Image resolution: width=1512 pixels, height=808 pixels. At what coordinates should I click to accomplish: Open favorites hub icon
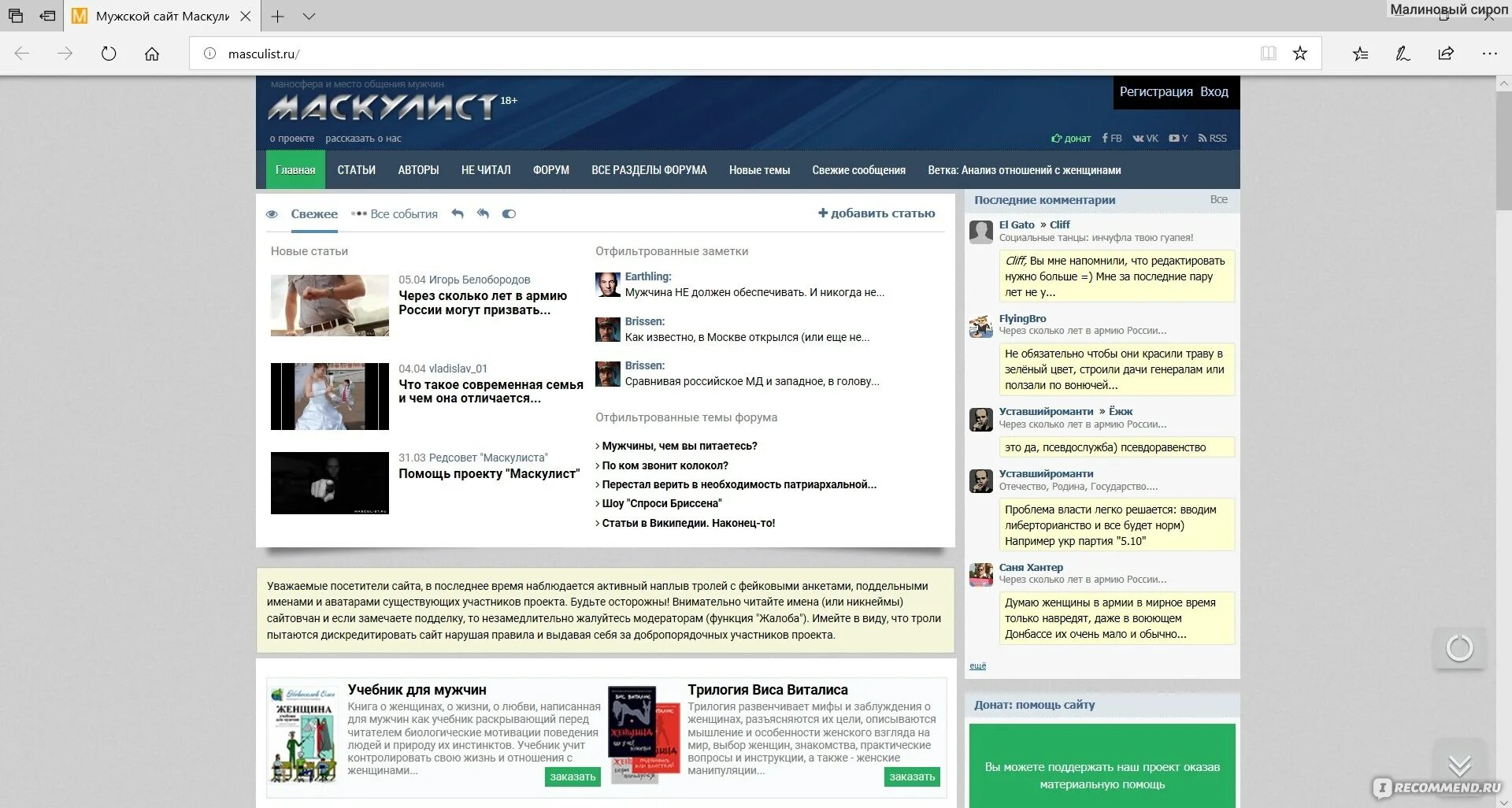1360,54
